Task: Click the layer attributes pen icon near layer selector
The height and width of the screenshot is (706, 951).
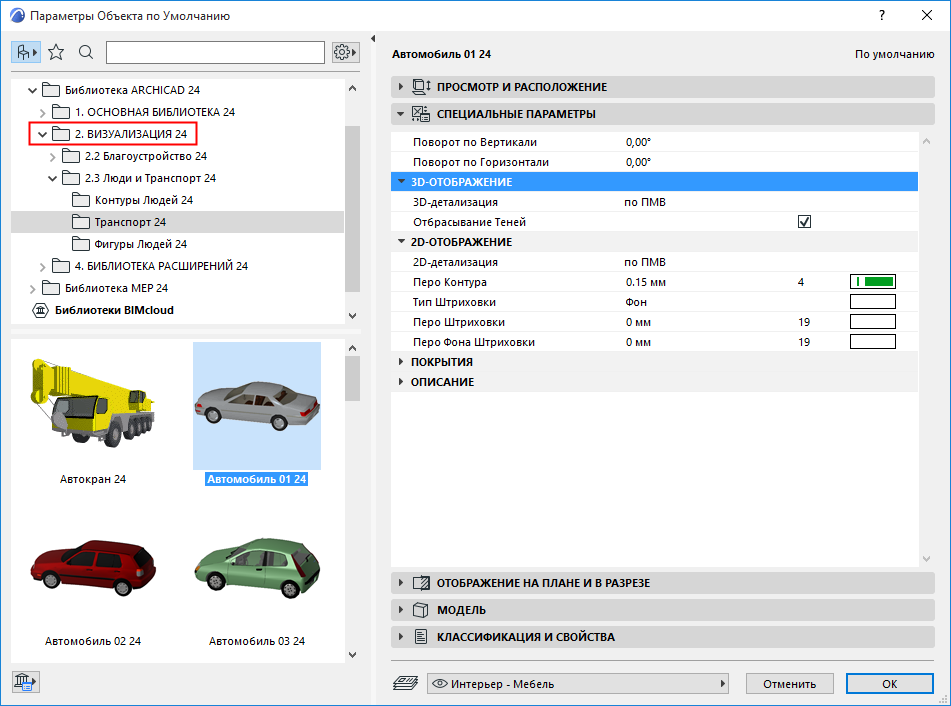Action: pos(404,683)
